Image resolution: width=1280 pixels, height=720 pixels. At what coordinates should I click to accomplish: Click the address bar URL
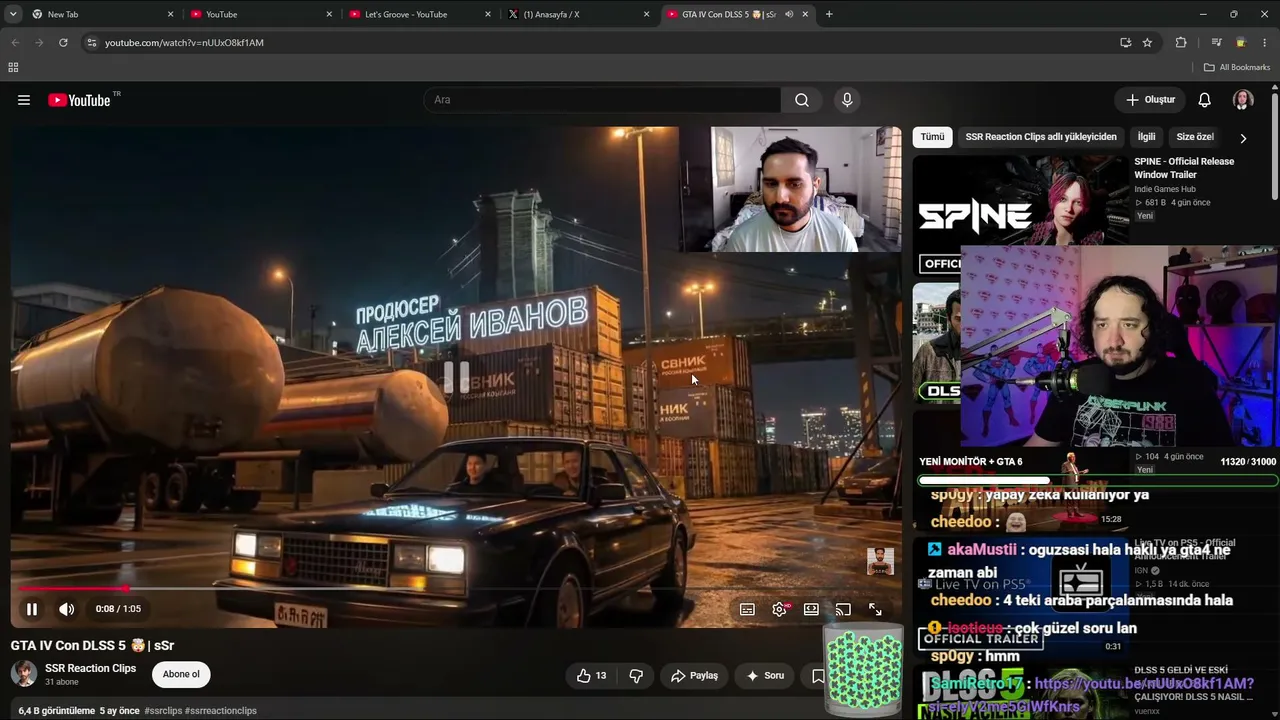tap(184, 43)
